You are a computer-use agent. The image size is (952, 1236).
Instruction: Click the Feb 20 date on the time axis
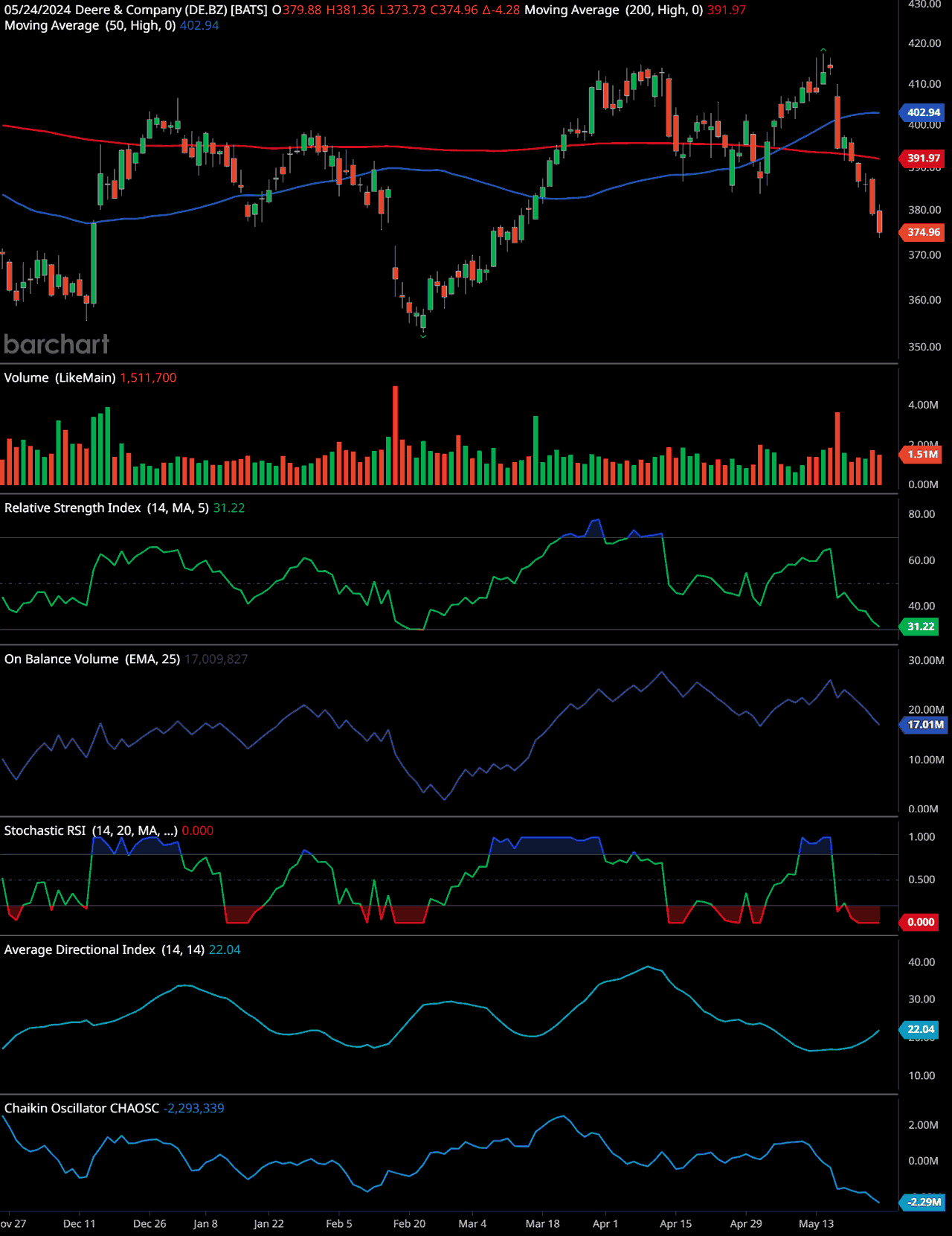(x=409, y=1223)
